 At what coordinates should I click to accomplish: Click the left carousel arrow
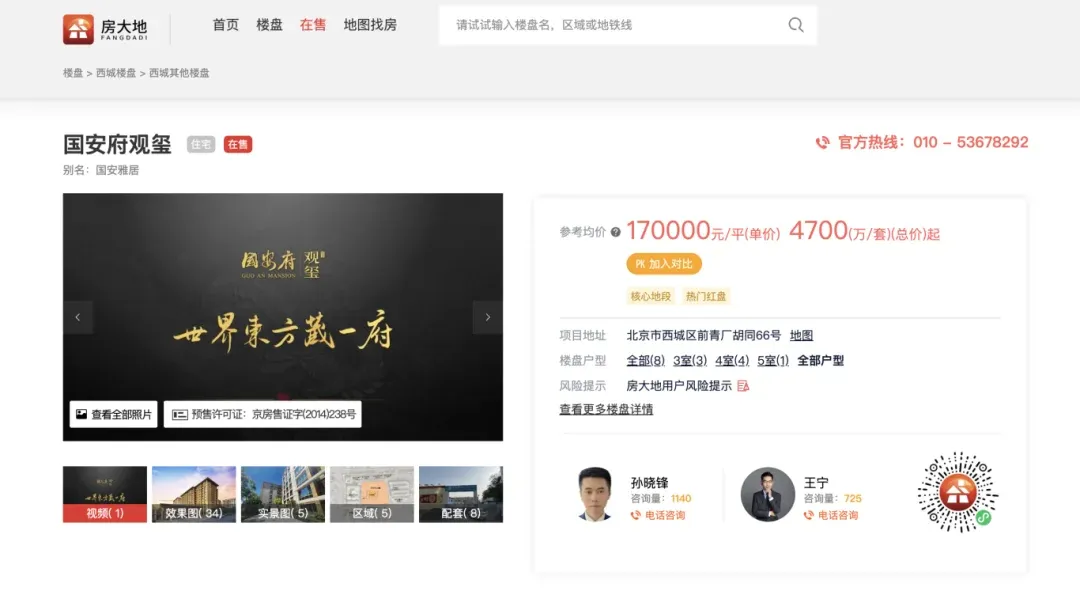click(x=78, y=317)
